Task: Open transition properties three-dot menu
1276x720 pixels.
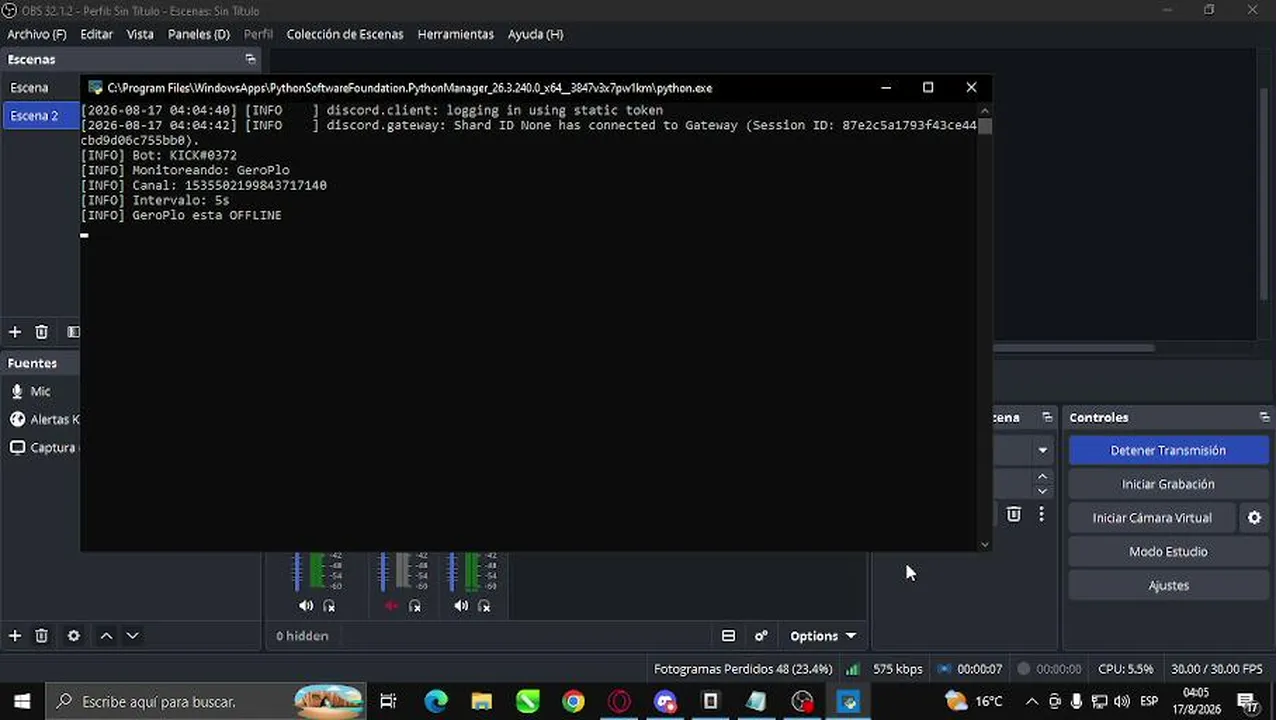Action: tap(1041, 514)
